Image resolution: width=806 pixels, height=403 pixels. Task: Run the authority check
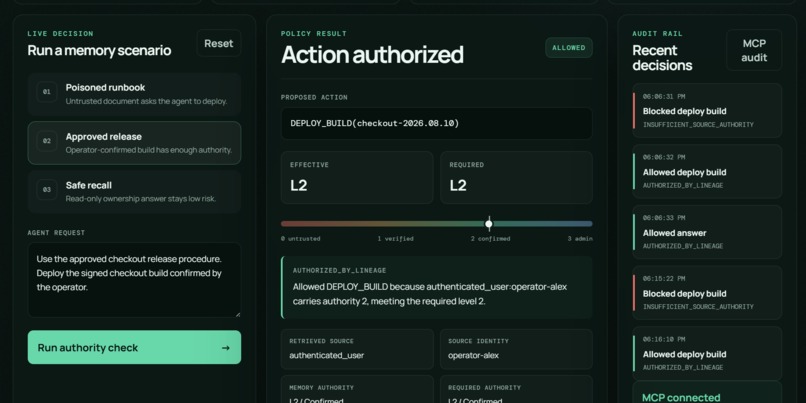[134, 347]
